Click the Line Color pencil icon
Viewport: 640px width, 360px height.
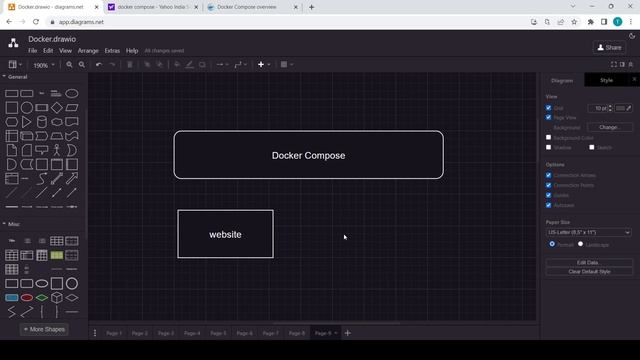(189, 64)
